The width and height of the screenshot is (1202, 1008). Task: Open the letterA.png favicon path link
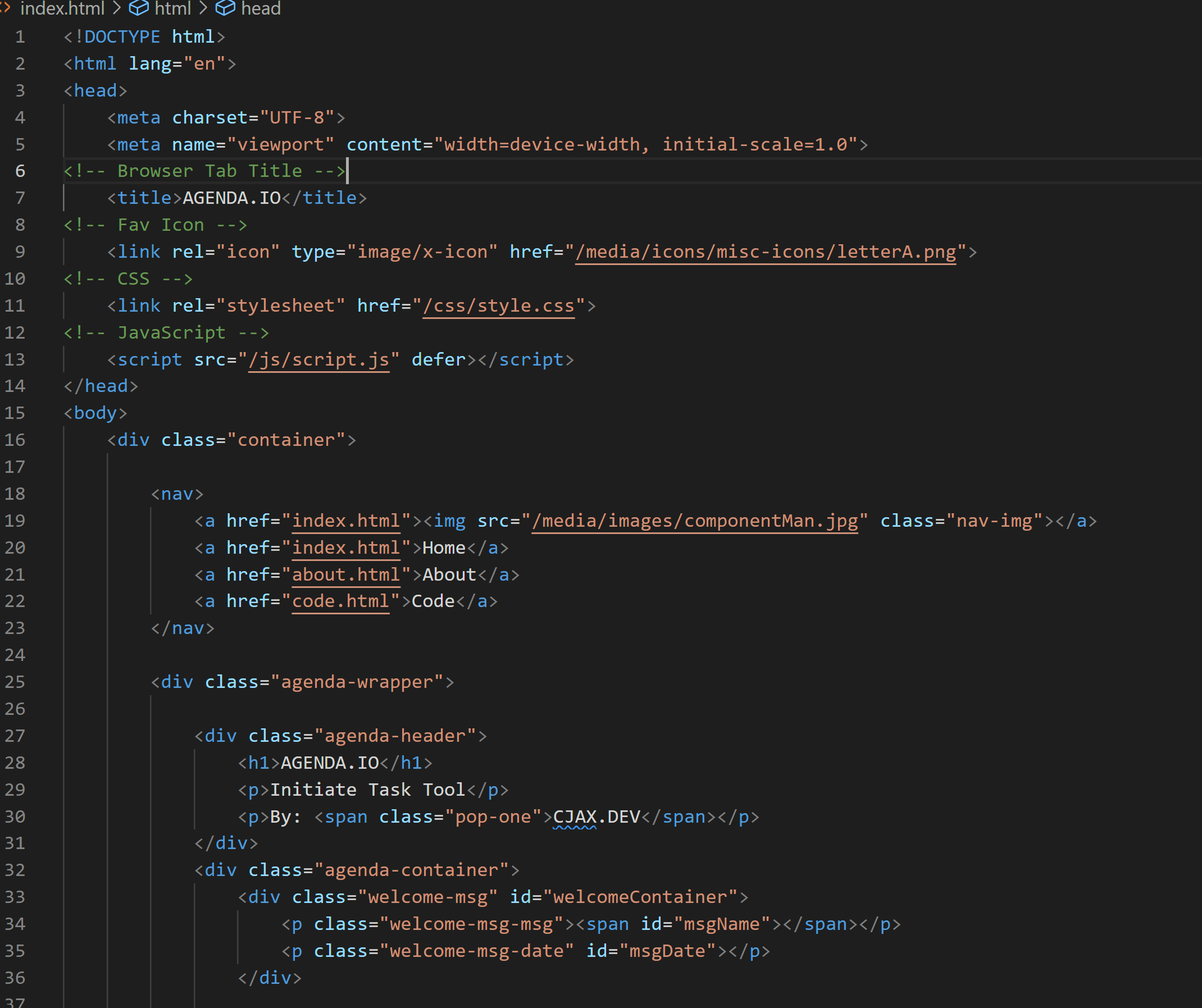[765, 252]
